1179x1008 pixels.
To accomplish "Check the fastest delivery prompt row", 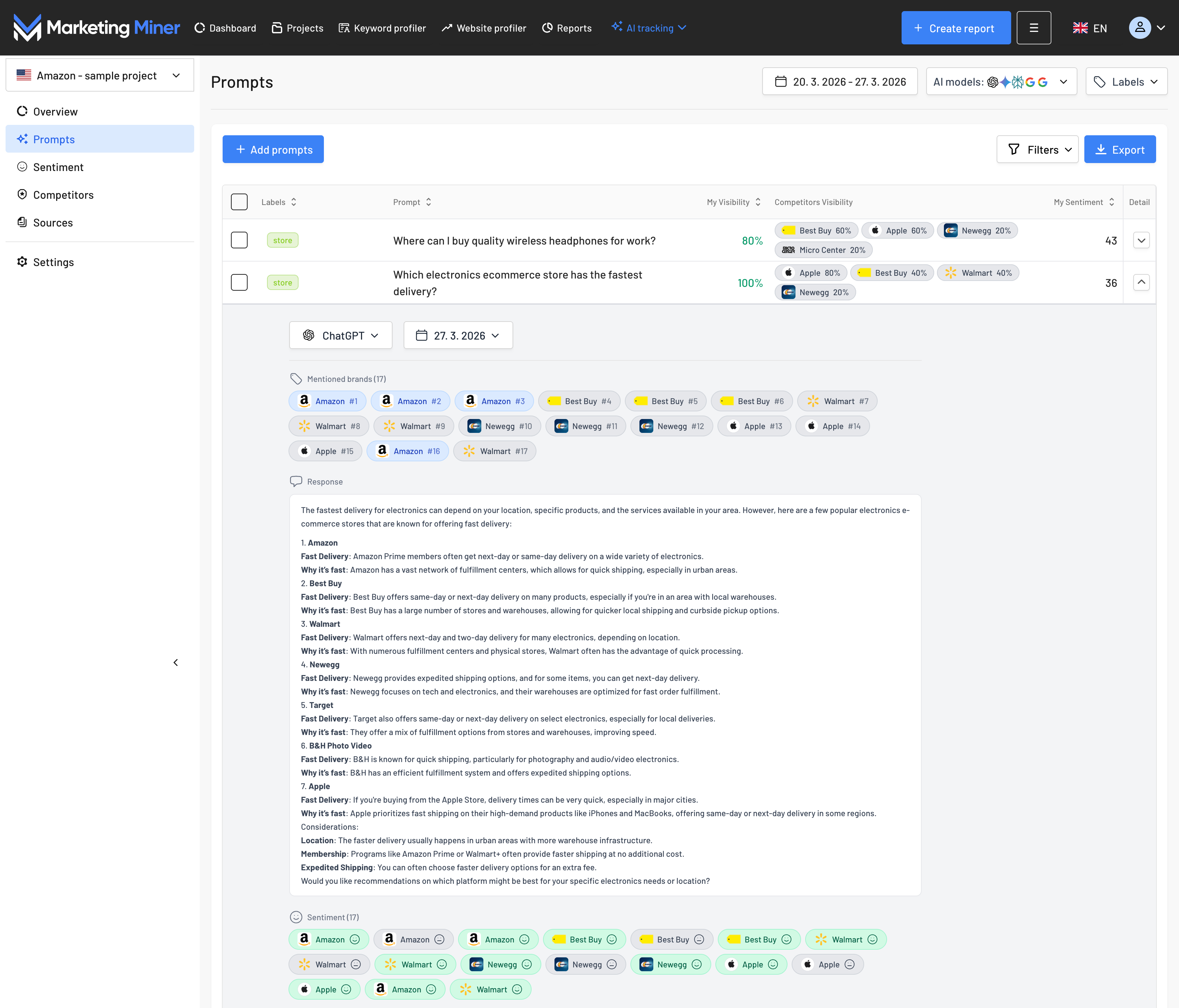I will click(x=239, y=282).
